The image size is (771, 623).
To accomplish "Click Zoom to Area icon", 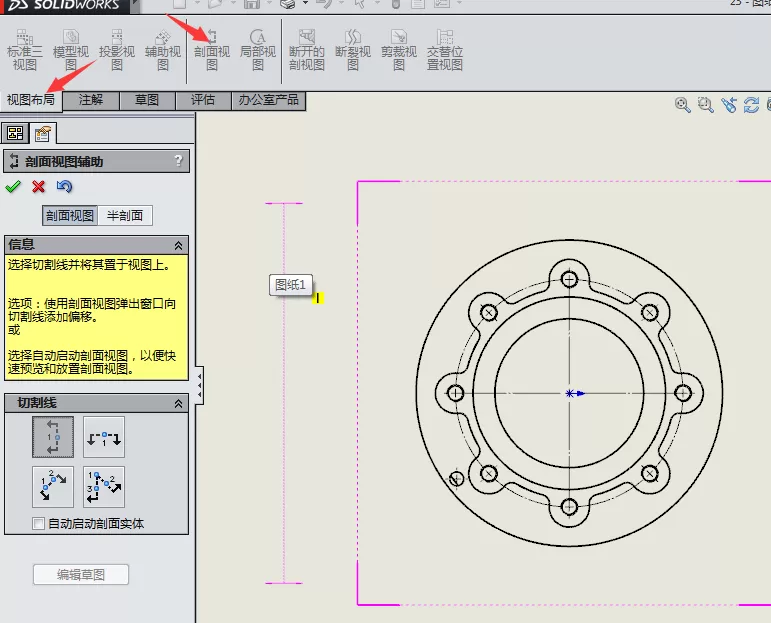I will pos(706,105).
